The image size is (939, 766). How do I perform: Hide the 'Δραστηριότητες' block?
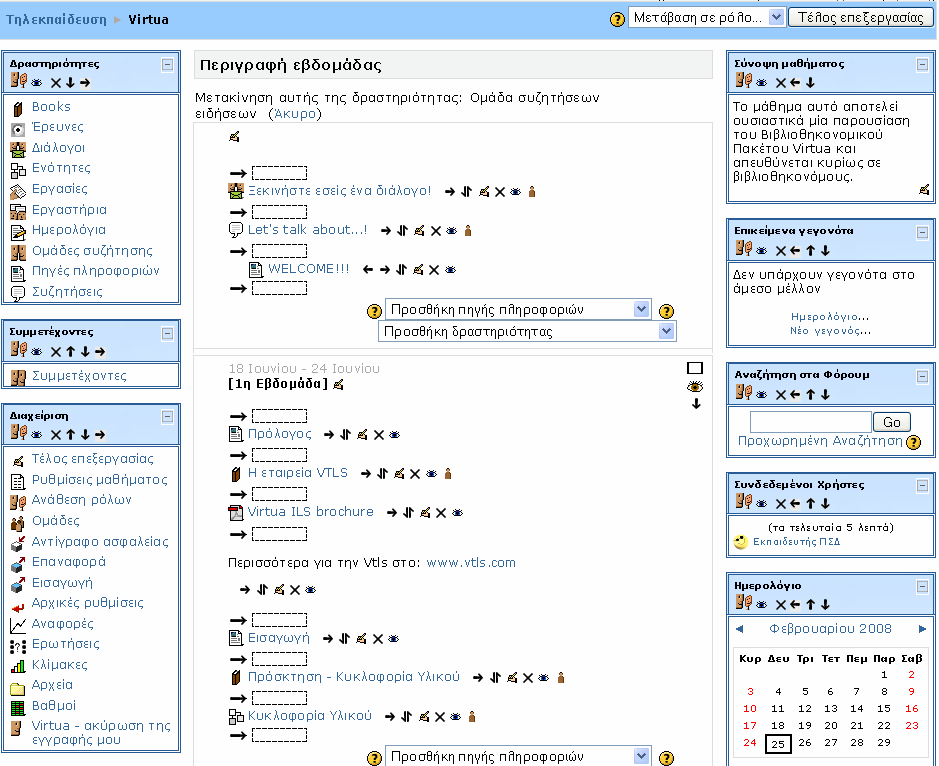pyautogui.click(x=37, y=83)
